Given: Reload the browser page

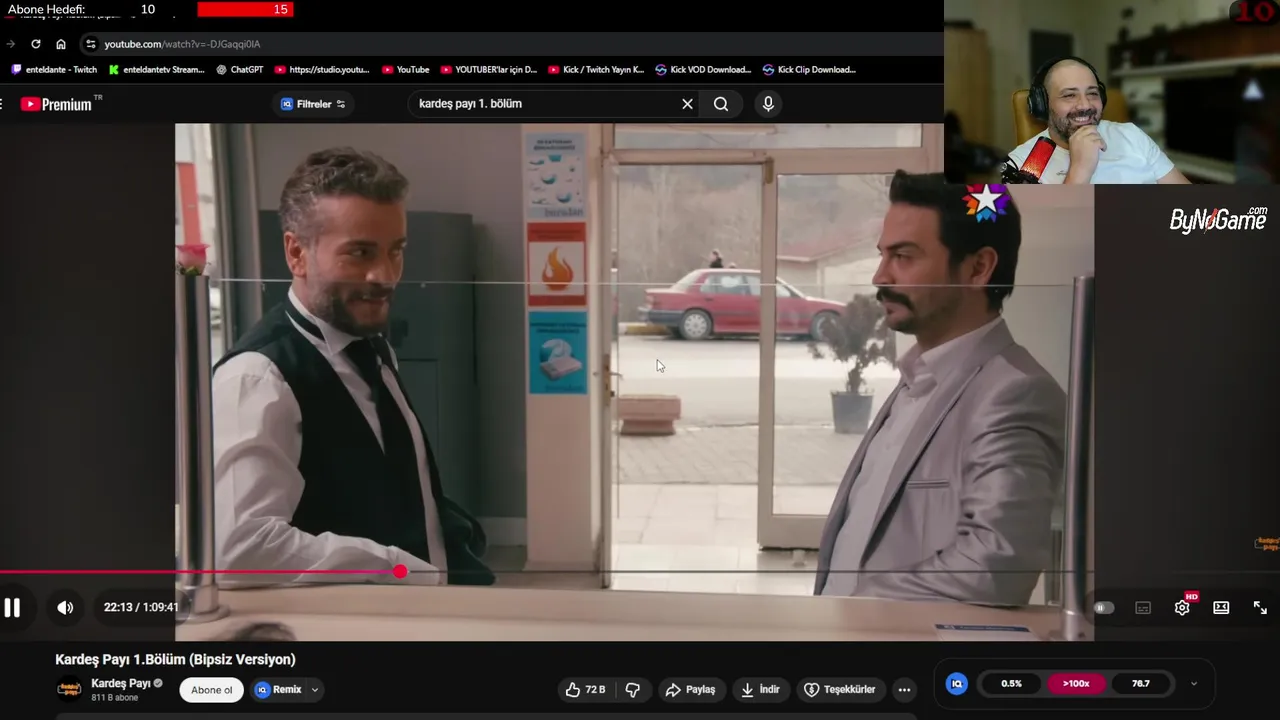Looking at the screenshot, I should coord(36,44).
